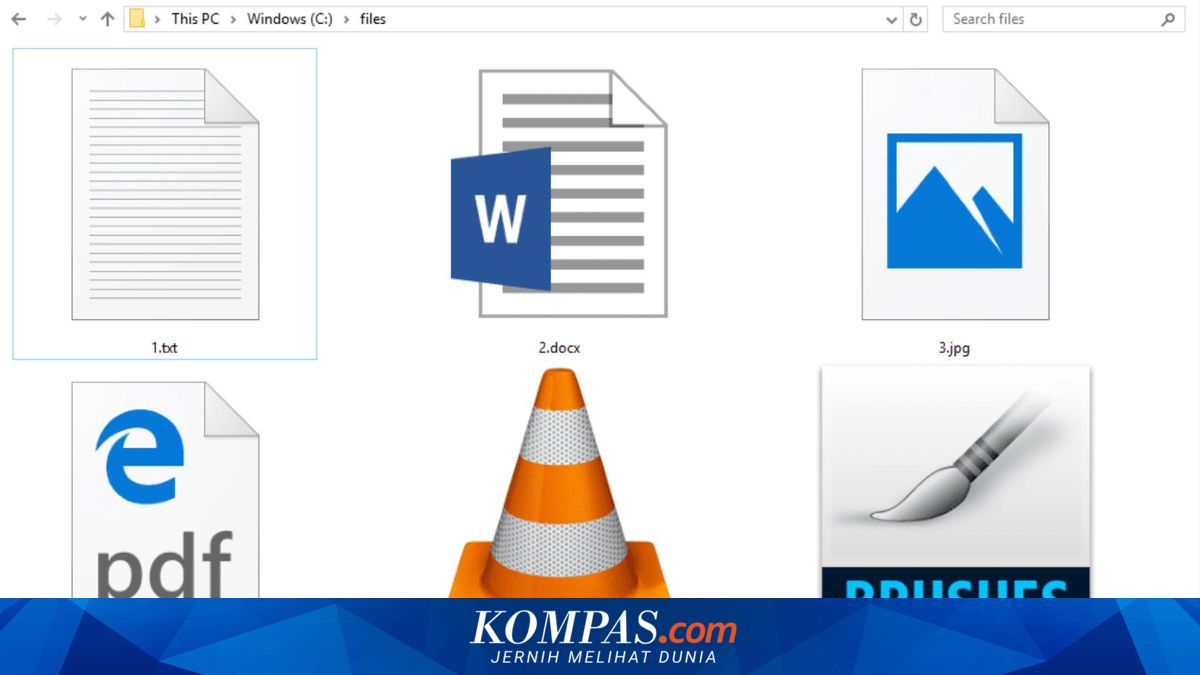The width and height of the screenshot is (1200, 675).
Task: Select the 1.txt text document icon
Action: [165, 194]
